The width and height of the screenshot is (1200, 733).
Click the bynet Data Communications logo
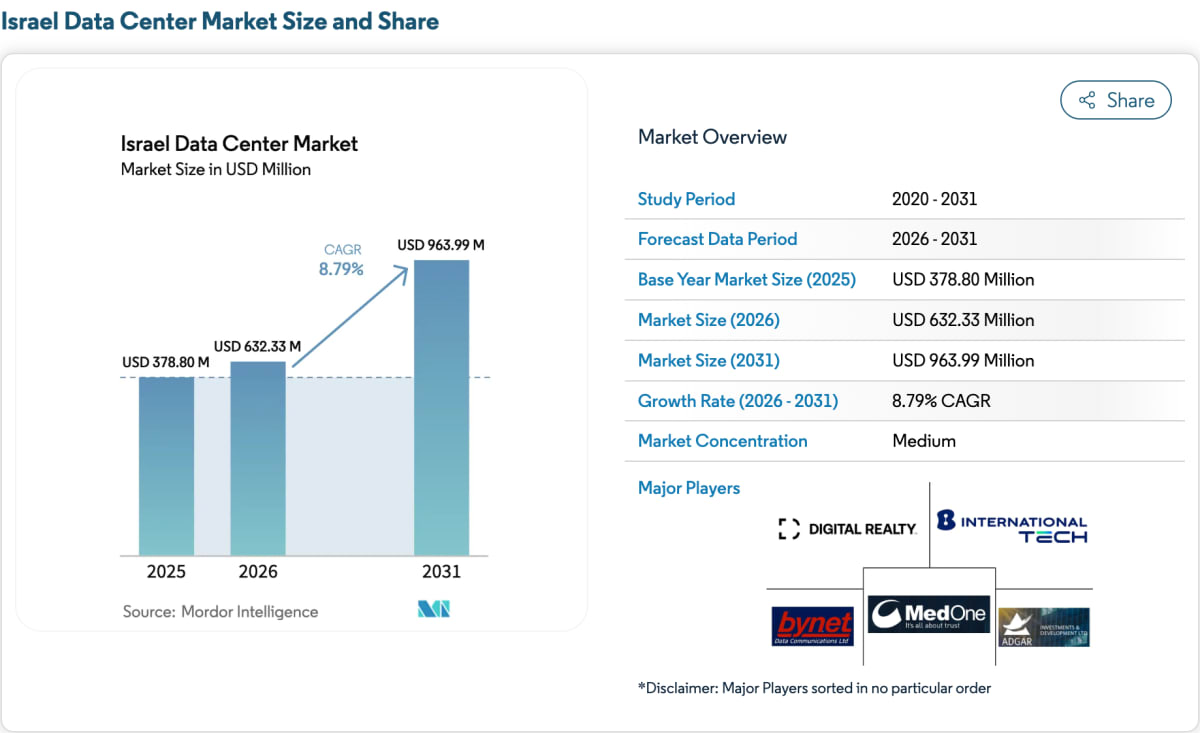(x=813, y=626)
